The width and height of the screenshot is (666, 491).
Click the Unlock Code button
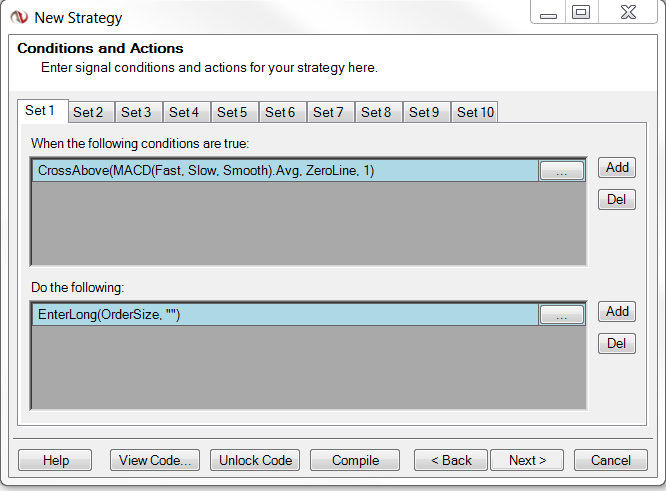(x=256, y=460)
